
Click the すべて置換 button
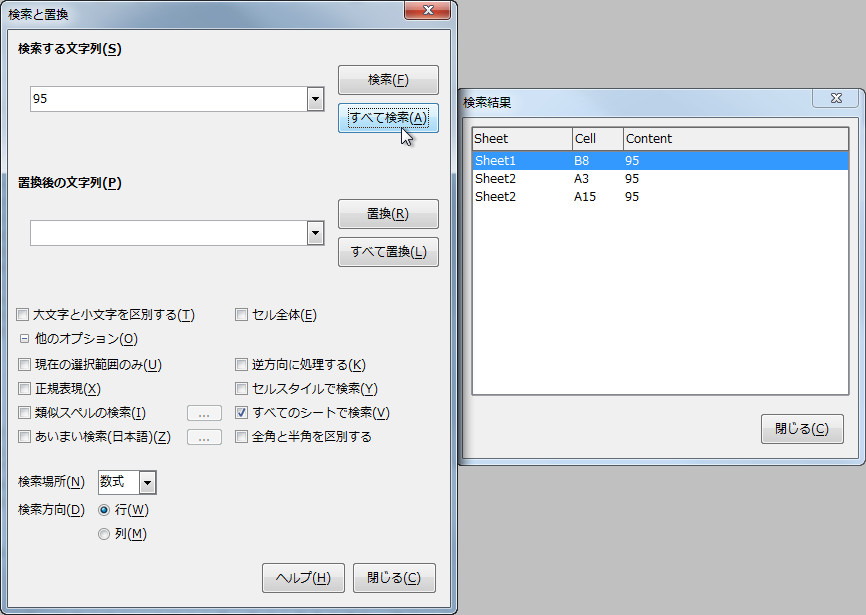388,251
